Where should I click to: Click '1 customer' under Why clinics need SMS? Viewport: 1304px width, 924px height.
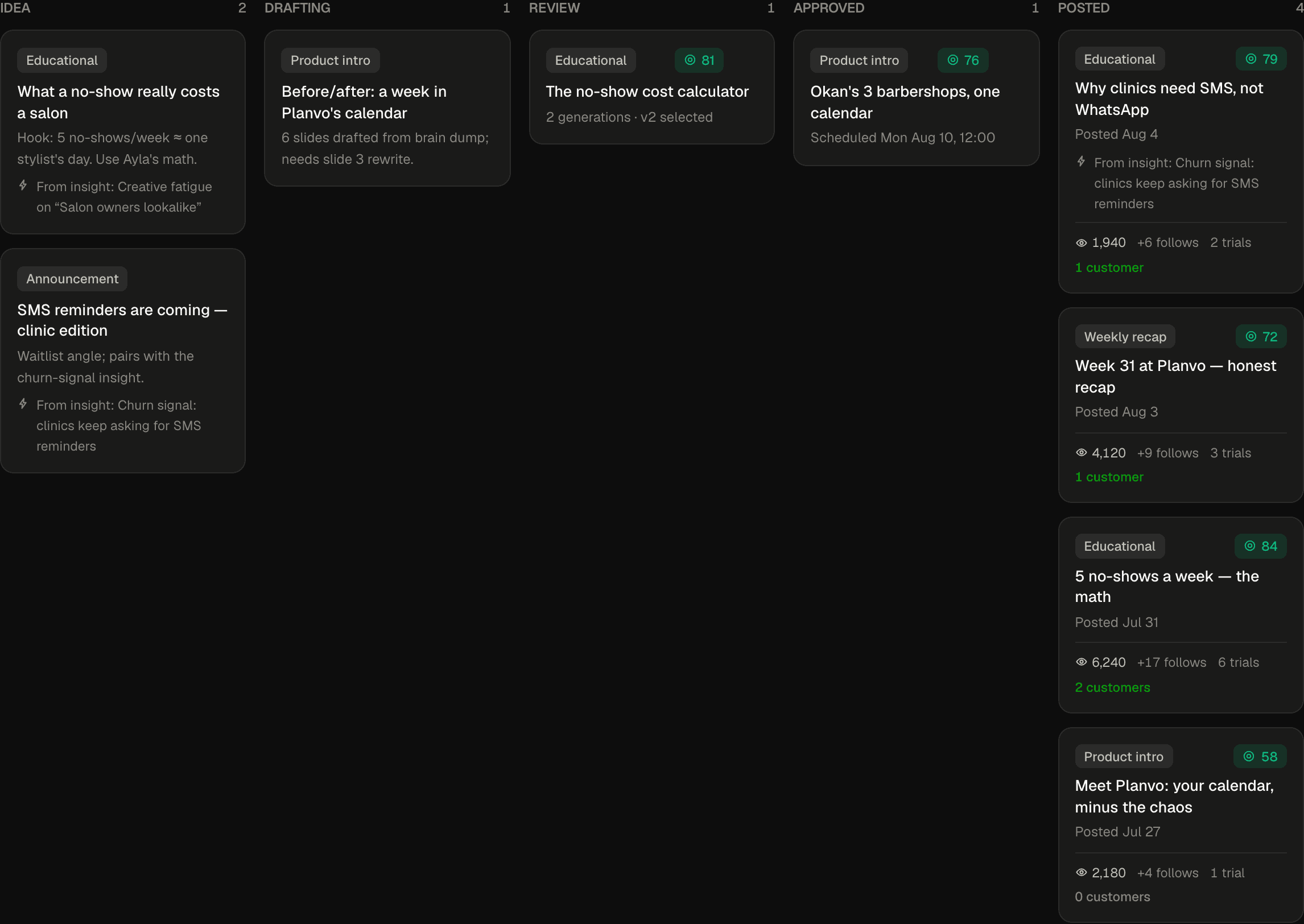click(1109, 267)
